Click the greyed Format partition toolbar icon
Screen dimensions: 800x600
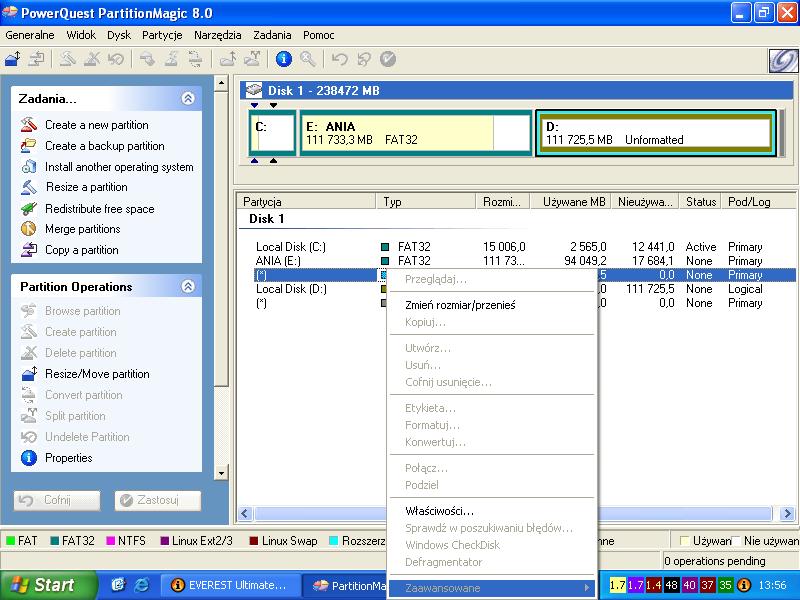tap(171, 59)
